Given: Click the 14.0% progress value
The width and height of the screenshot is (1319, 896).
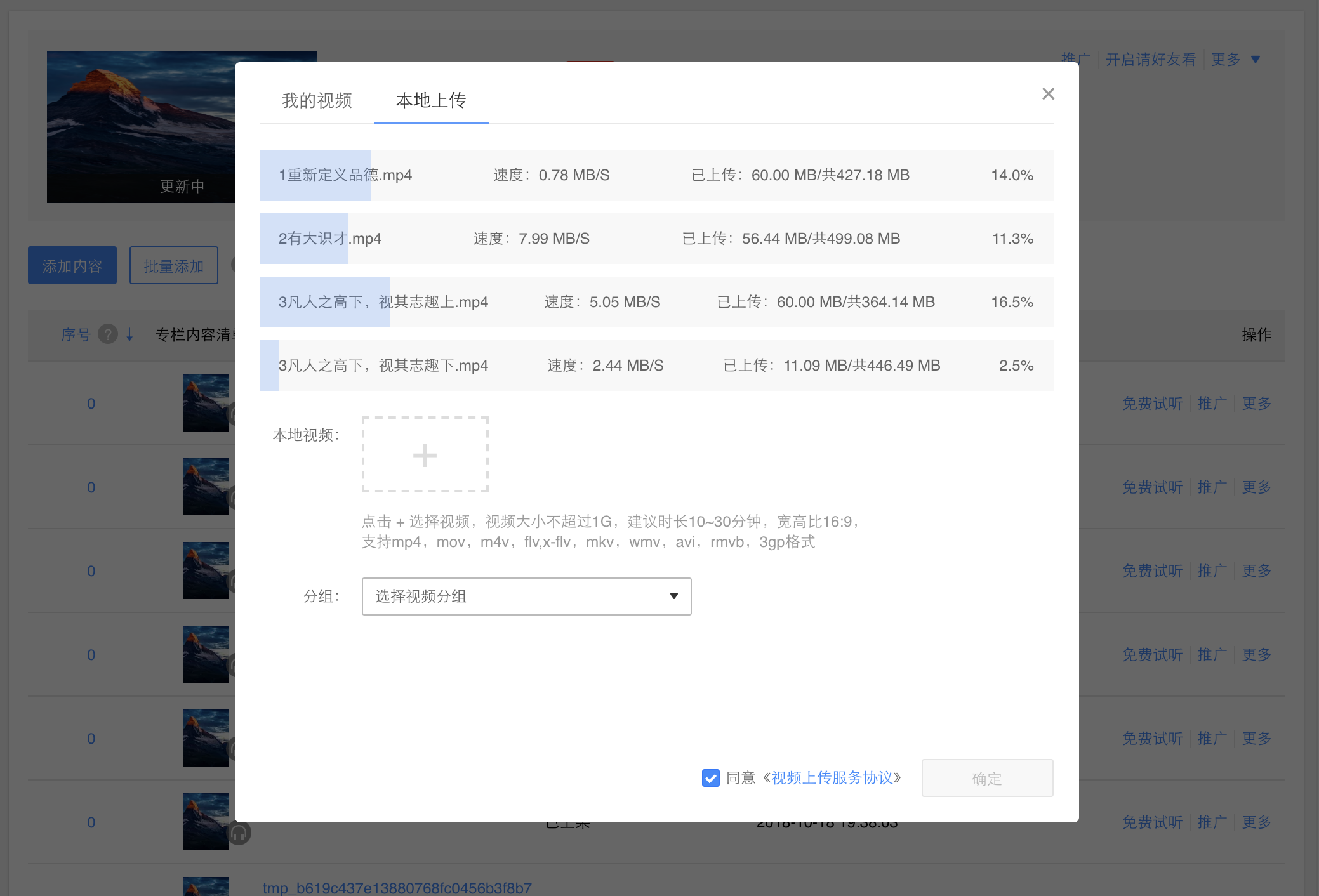Looking at the screenshot, I should click(1012, 175).
